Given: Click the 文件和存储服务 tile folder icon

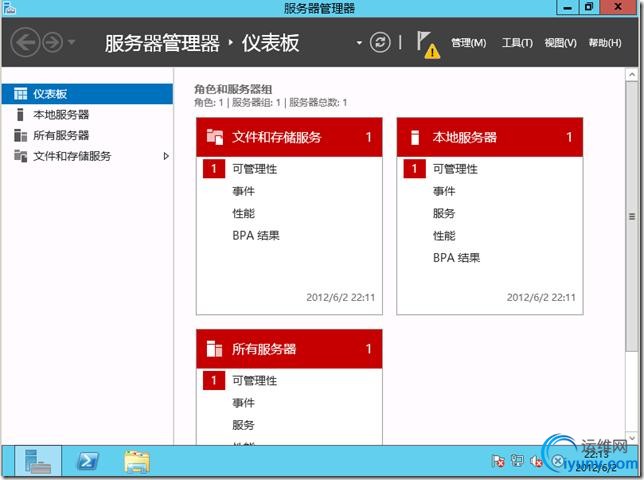Looking at the screenshot, I should click(214, 137).
